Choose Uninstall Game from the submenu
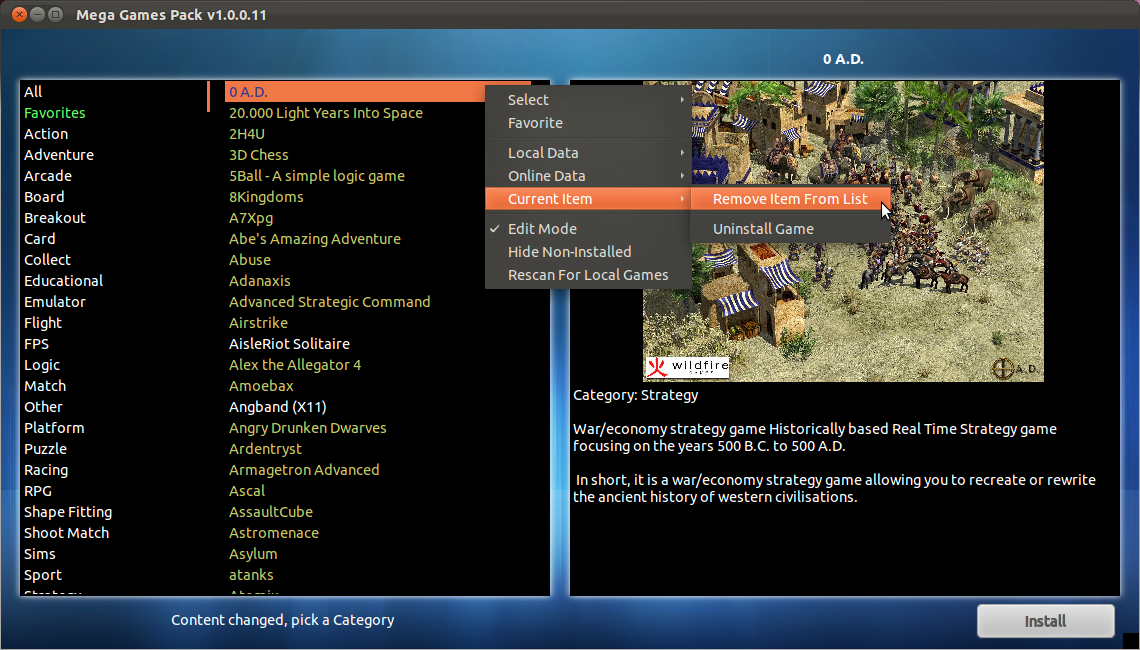Screen dimensions: 1140x650 tap(762, 228)
